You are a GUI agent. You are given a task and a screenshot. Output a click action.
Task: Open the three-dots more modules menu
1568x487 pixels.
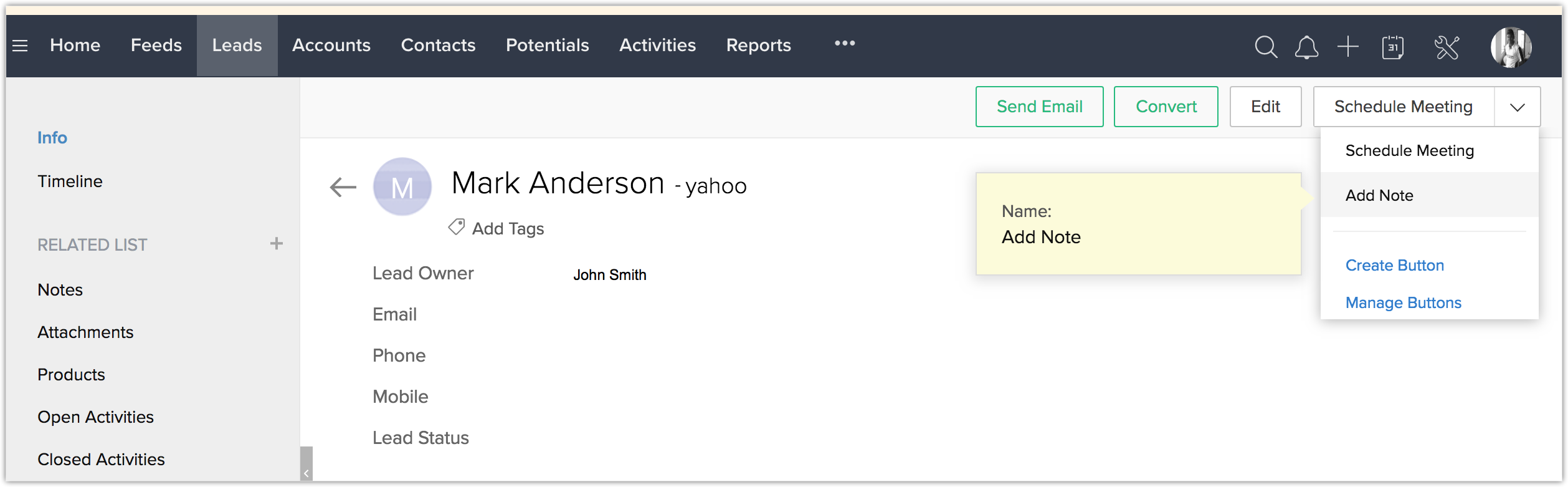(845, 44)
